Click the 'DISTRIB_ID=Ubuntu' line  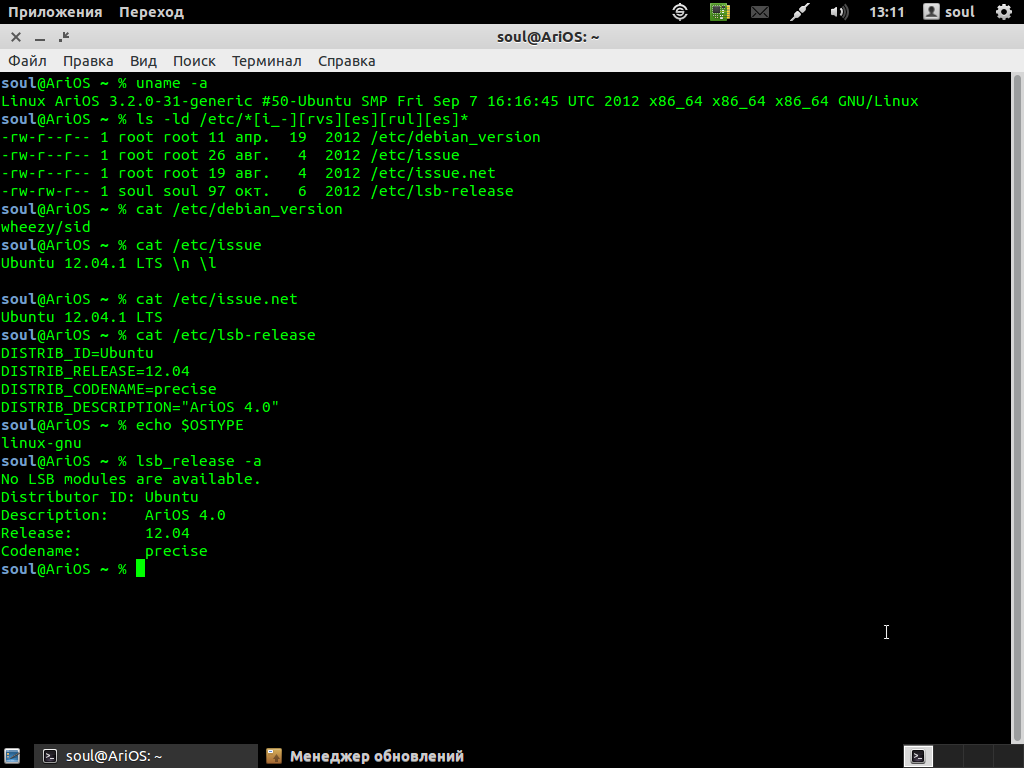[77, 353]
